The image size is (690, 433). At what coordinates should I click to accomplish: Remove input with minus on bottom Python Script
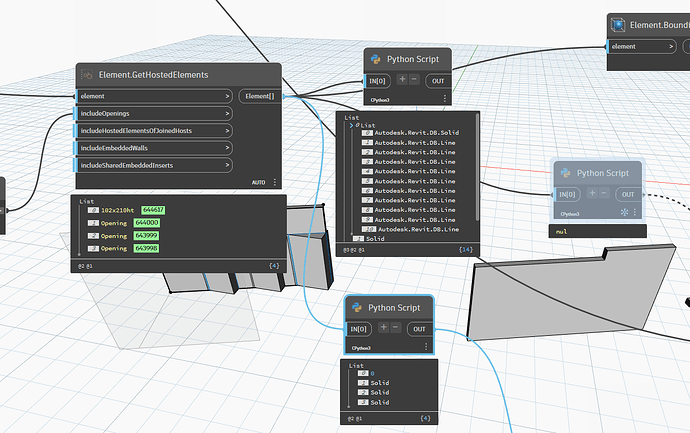(395, 328)
